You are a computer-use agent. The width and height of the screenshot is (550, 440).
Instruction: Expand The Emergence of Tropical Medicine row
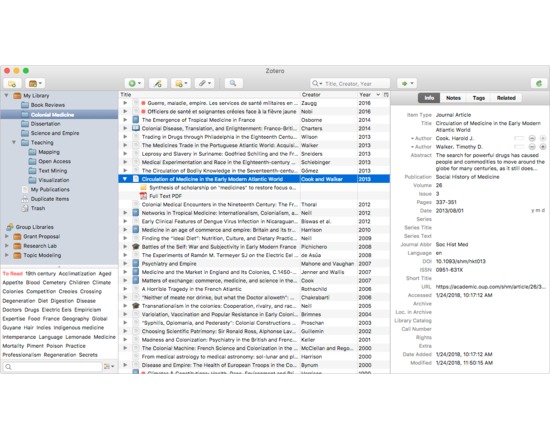[125, 120]
